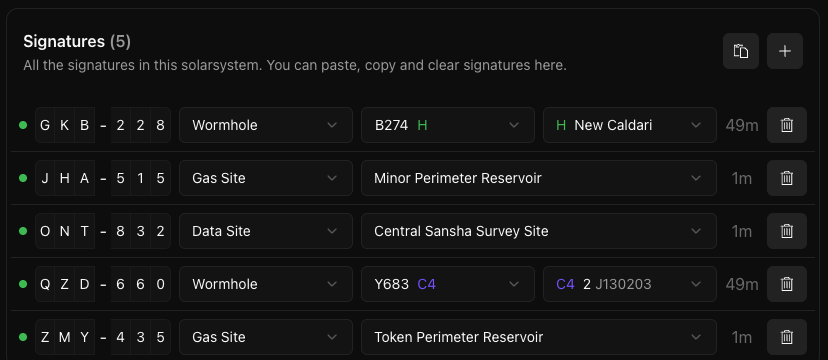Open the New Caldari destination dropdown
This screenshot has height=360, width=828.
629,125
